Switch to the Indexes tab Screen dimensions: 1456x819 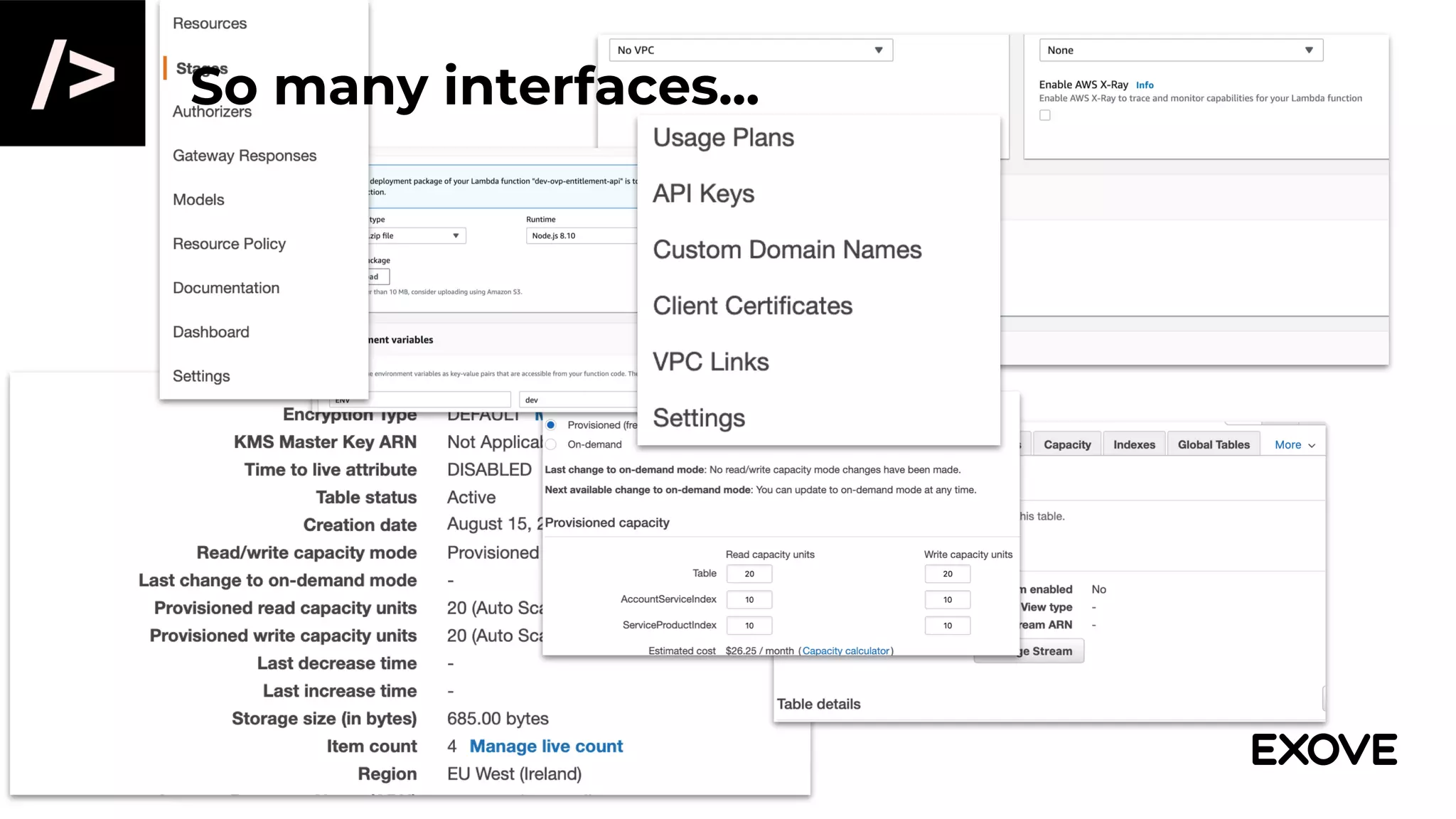pyautogui.click(x=1134, y=444)
